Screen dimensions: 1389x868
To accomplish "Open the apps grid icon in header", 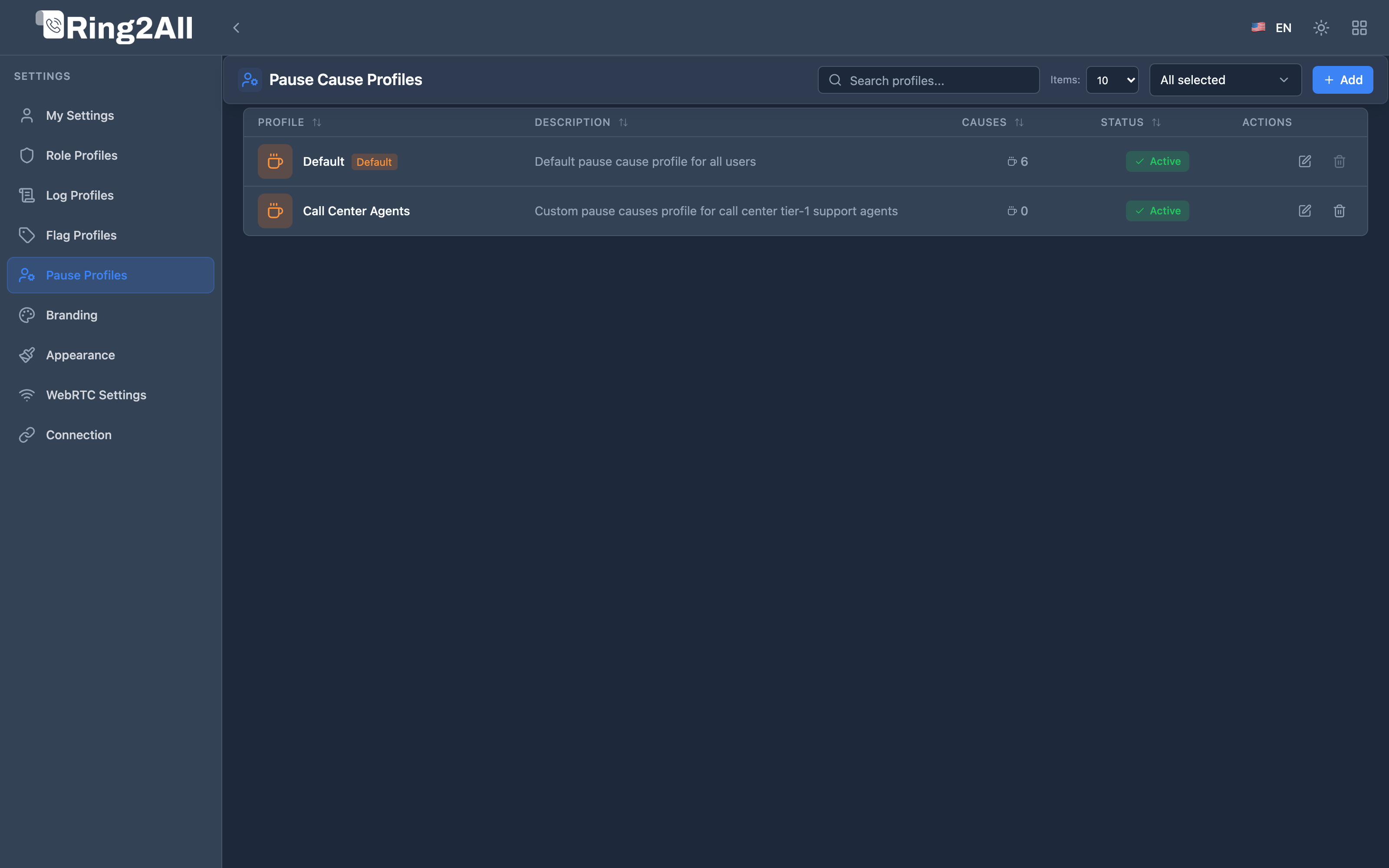I will click(x=1359, y=27).
